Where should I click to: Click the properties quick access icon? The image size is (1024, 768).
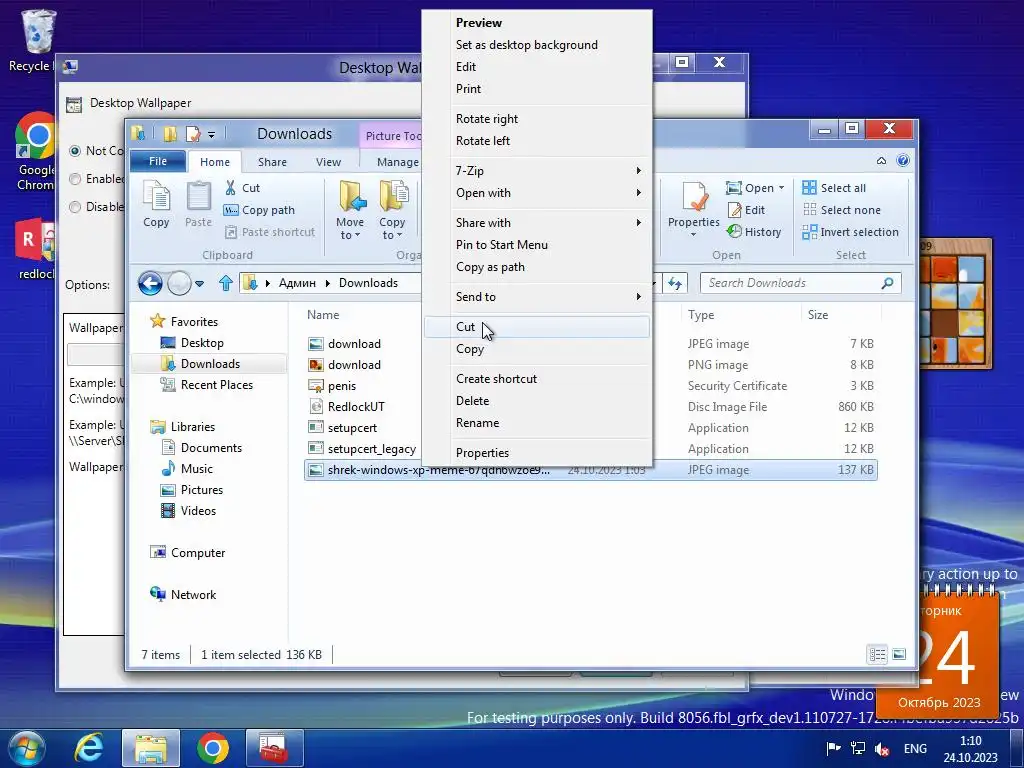(x=193, y=134)
